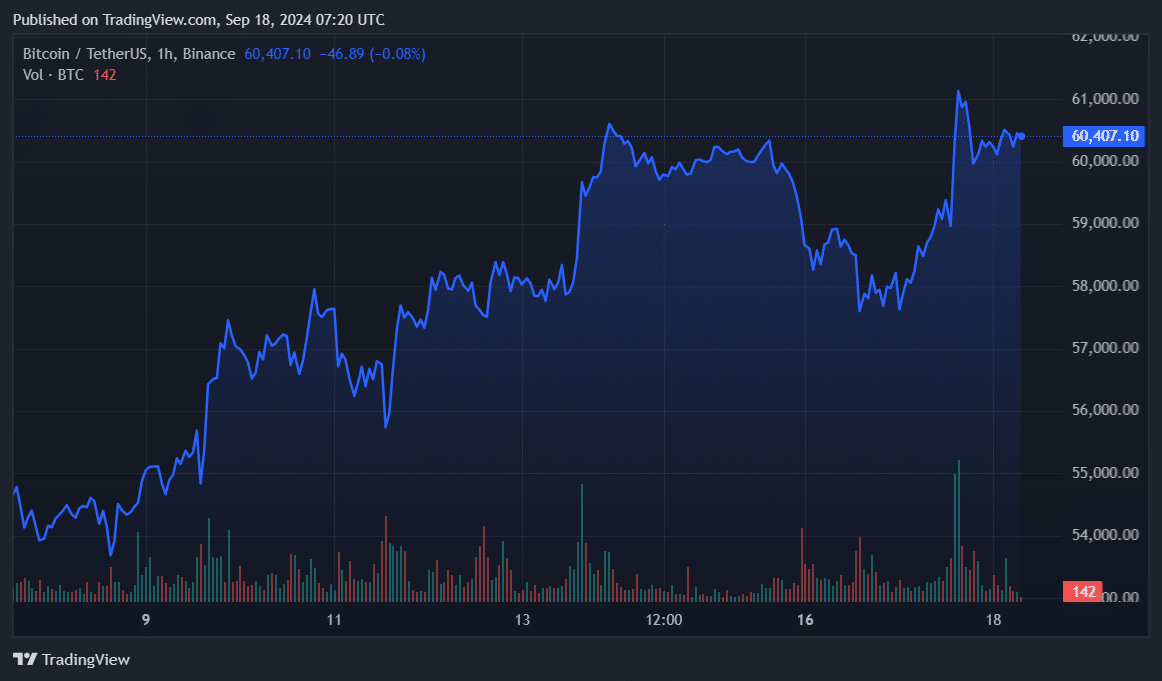Click the red volume value 142 in legend
Viewport: 1162px width, 681px height.
pos(104,74)
